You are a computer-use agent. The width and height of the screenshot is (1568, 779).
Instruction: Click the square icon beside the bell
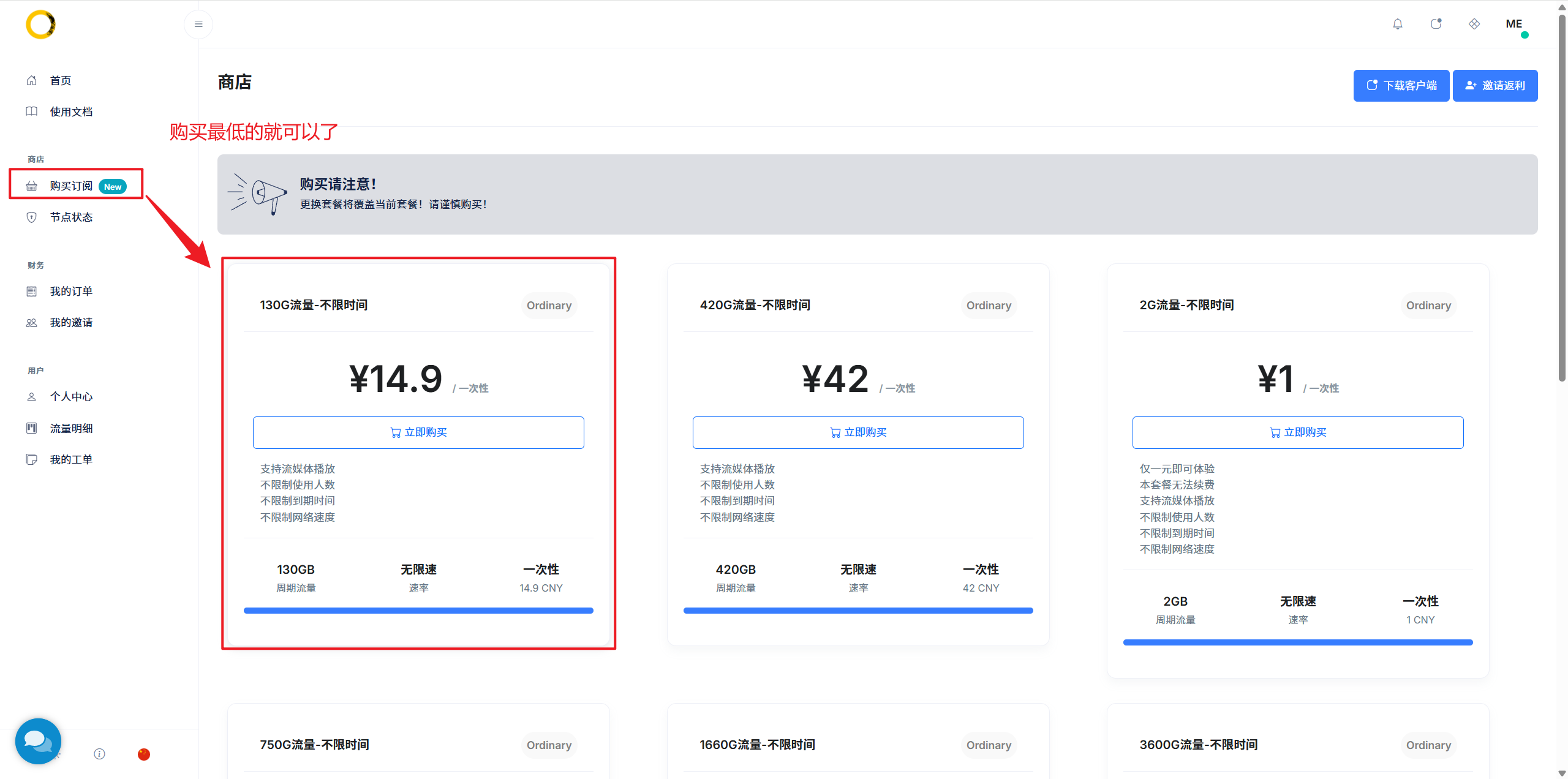pyautogui.click(x=1436, y=24)
